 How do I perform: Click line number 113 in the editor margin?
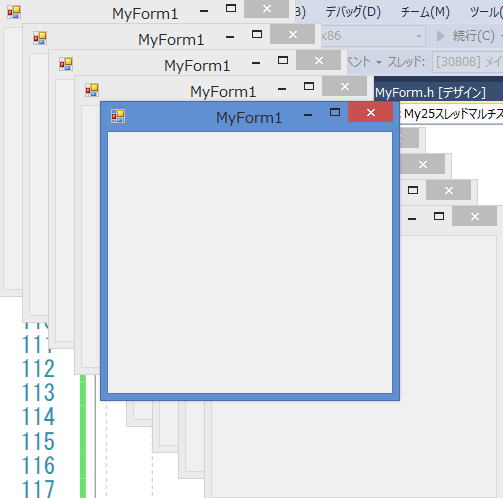38,392
